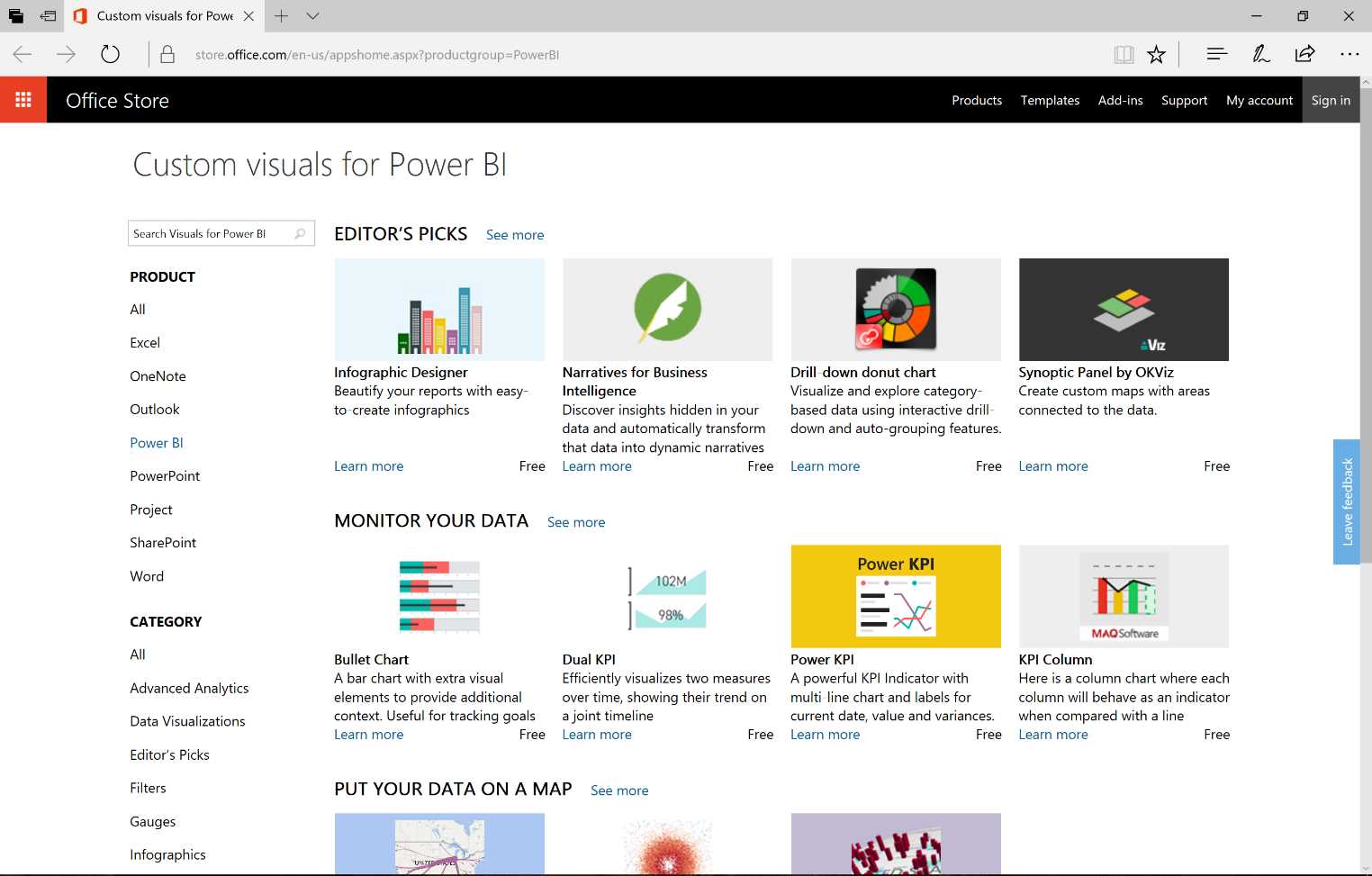
Task: Open the Products menu
Action: tap(977, 100)
